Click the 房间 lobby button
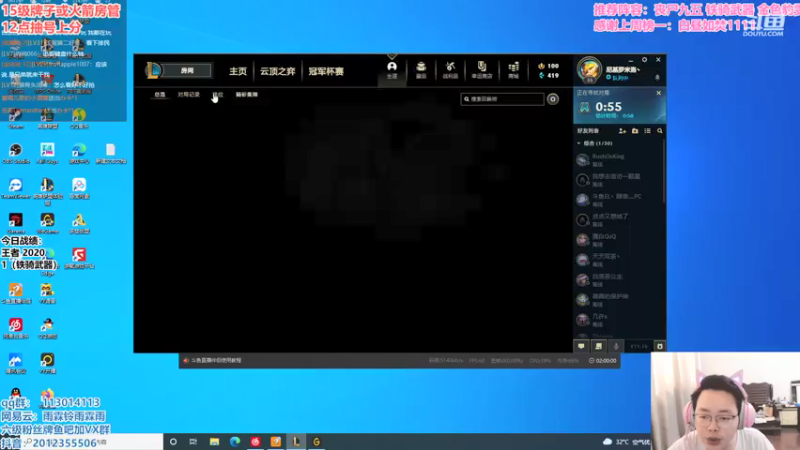The image size is (800, 450). [187, 70]
